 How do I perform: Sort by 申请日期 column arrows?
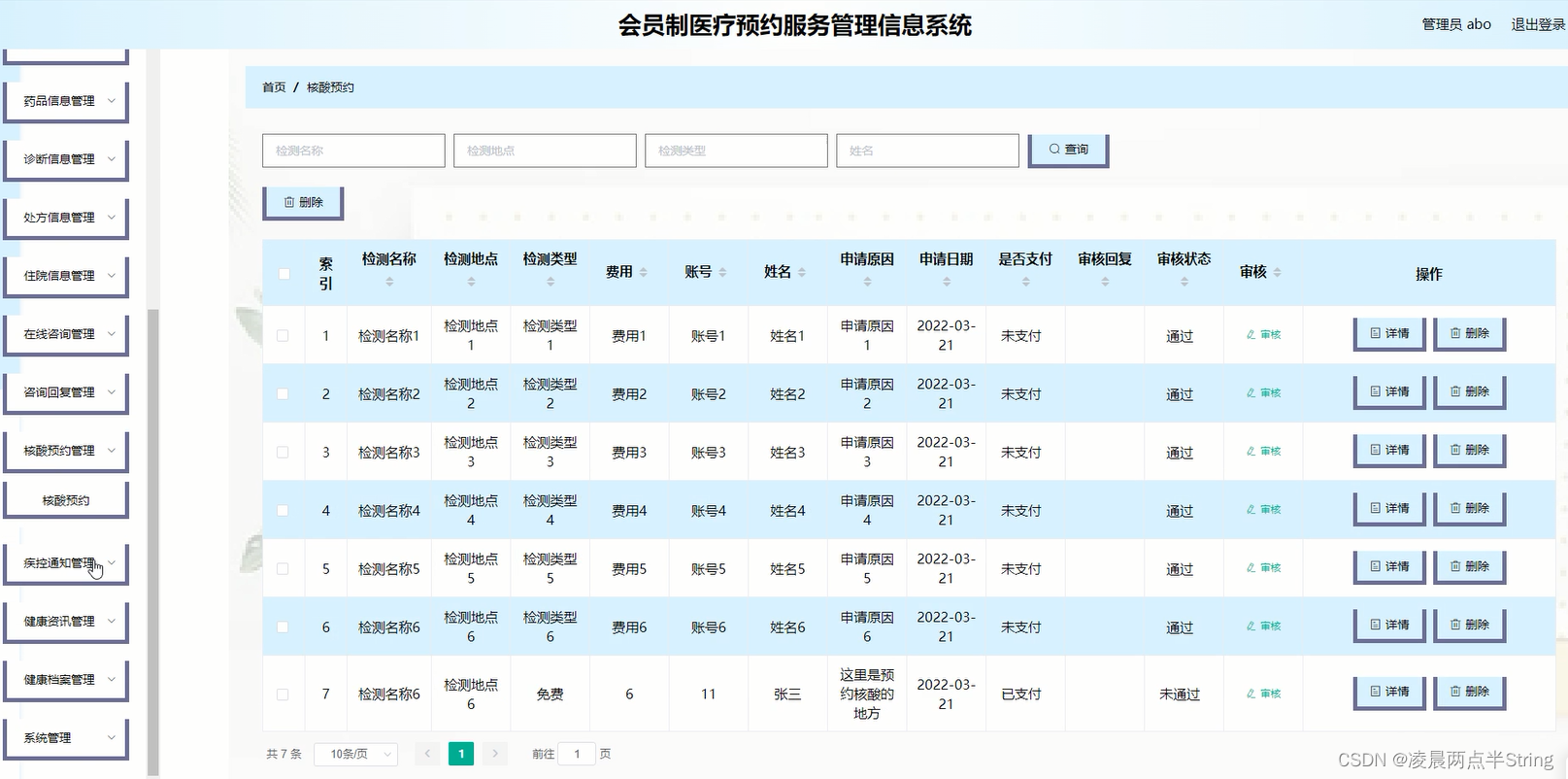pyautogui.click(x=947, y=283)
